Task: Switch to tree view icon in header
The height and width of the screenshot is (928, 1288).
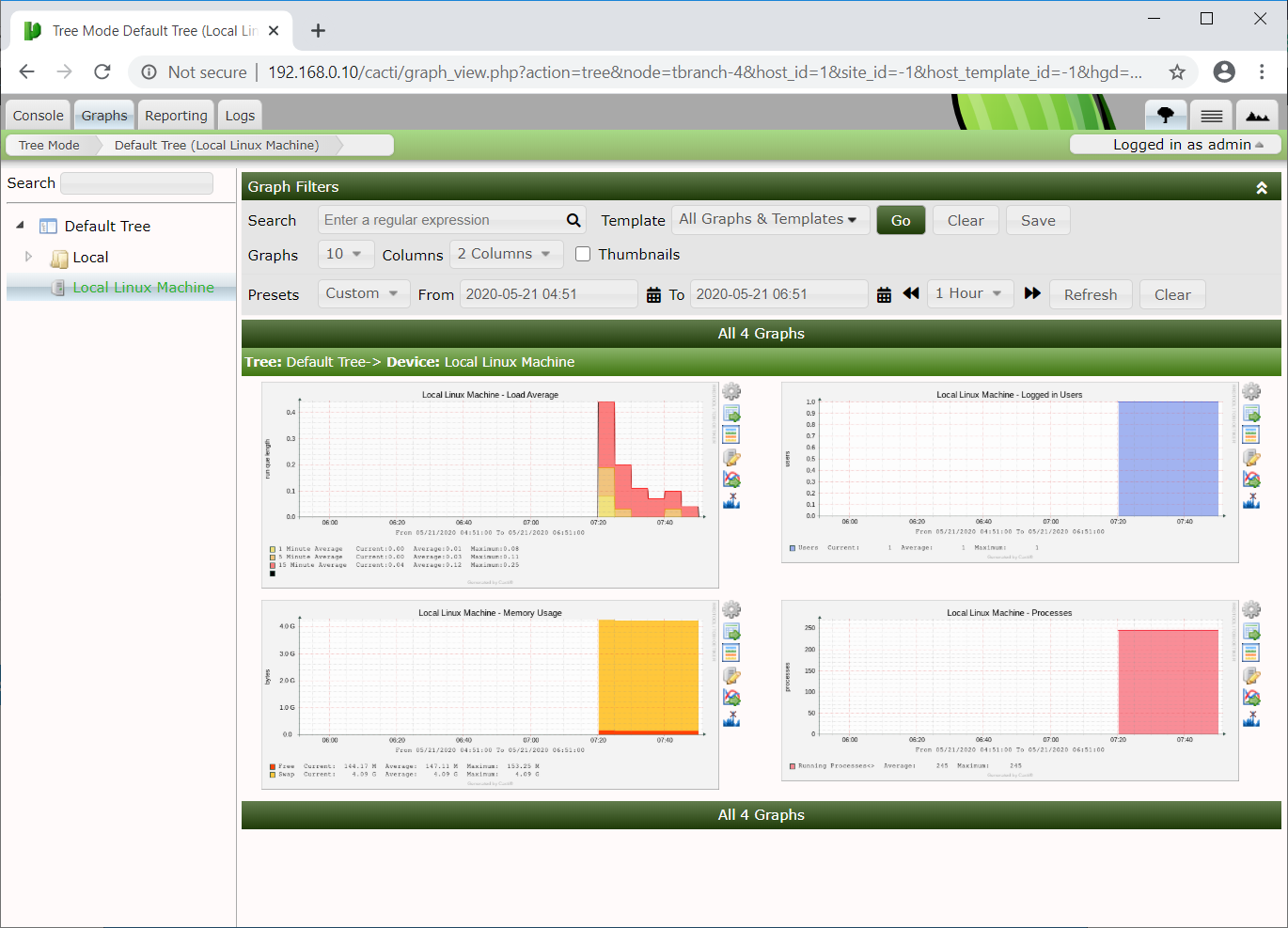Action: tap(1166, 115)
